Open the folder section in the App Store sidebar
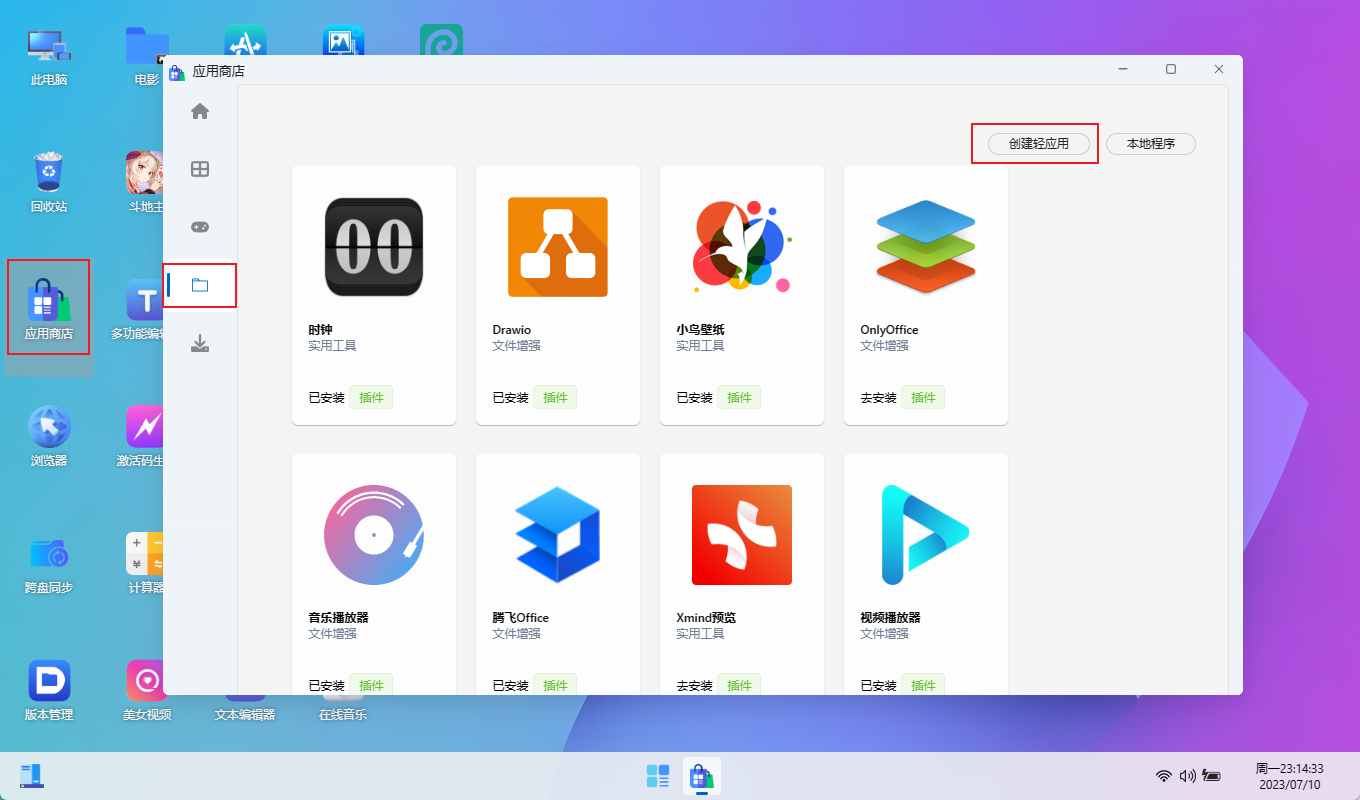1360x800 pixels. [199, 285]
